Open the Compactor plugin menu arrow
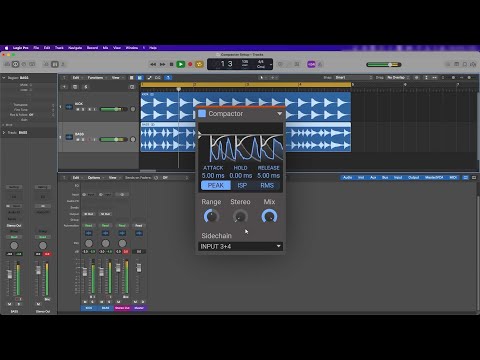 [279, 114]
